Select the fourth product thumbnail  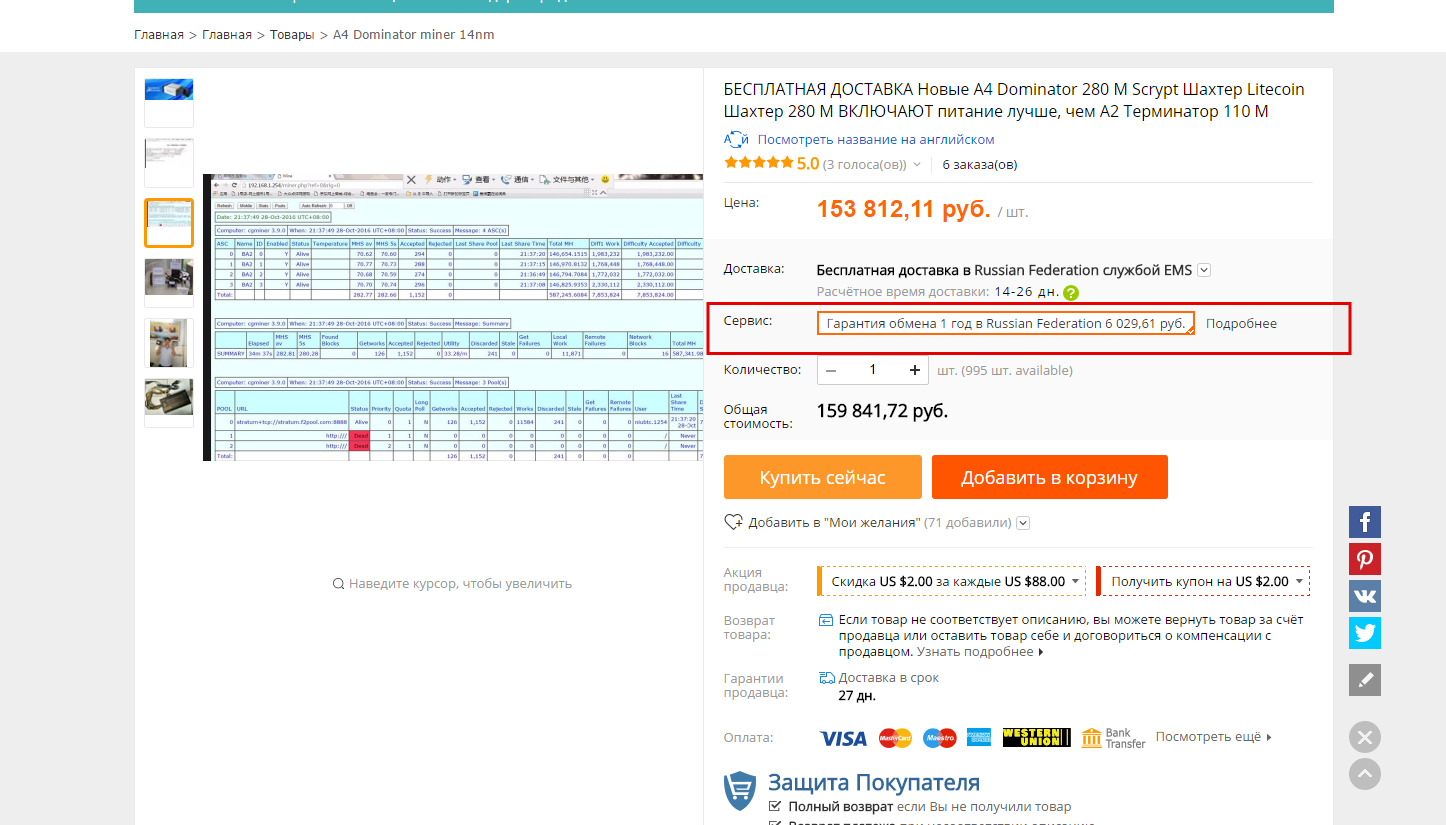[169, 282]
